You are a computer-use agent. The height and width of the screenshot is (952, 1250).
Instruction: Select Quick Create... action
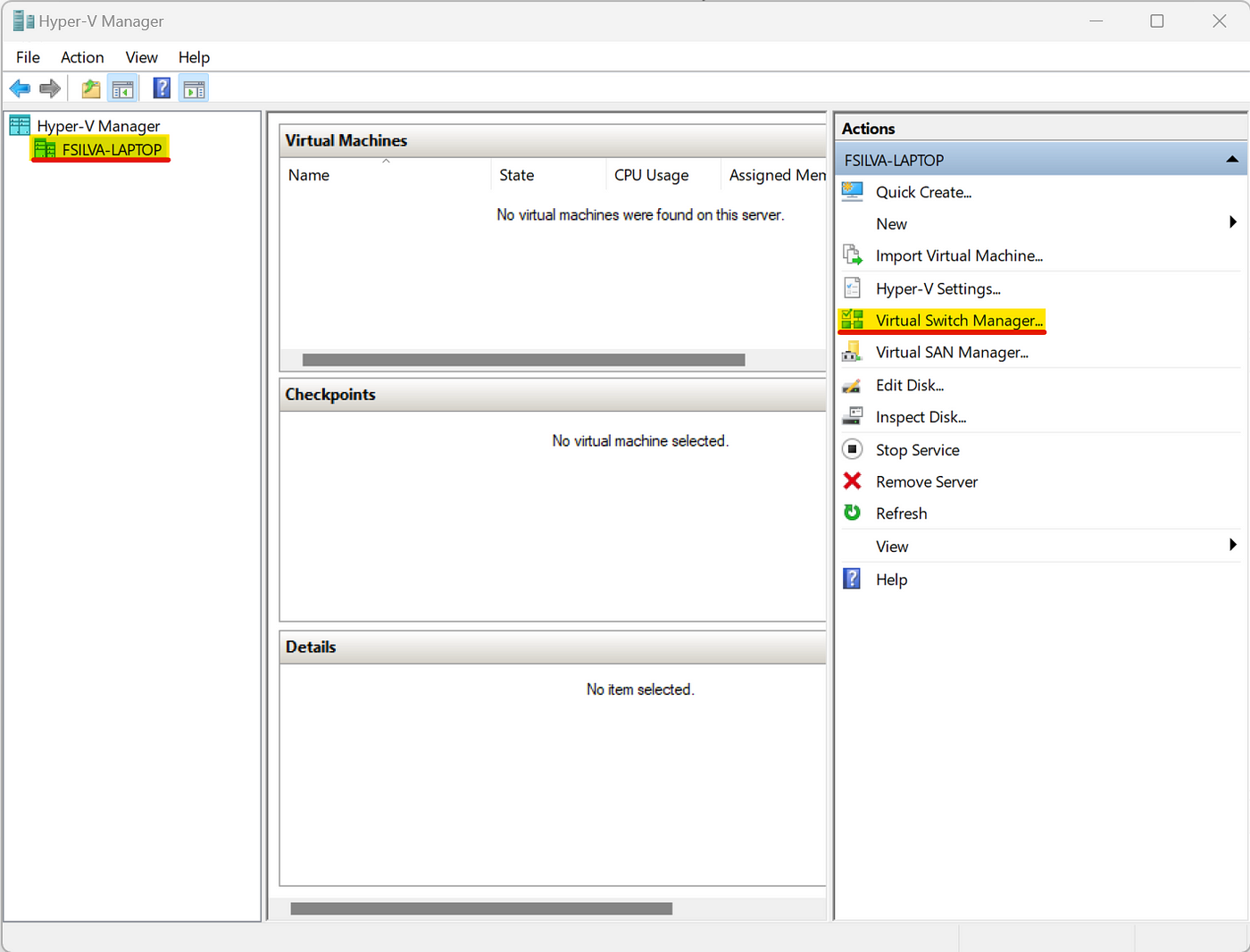coord(923,192)
